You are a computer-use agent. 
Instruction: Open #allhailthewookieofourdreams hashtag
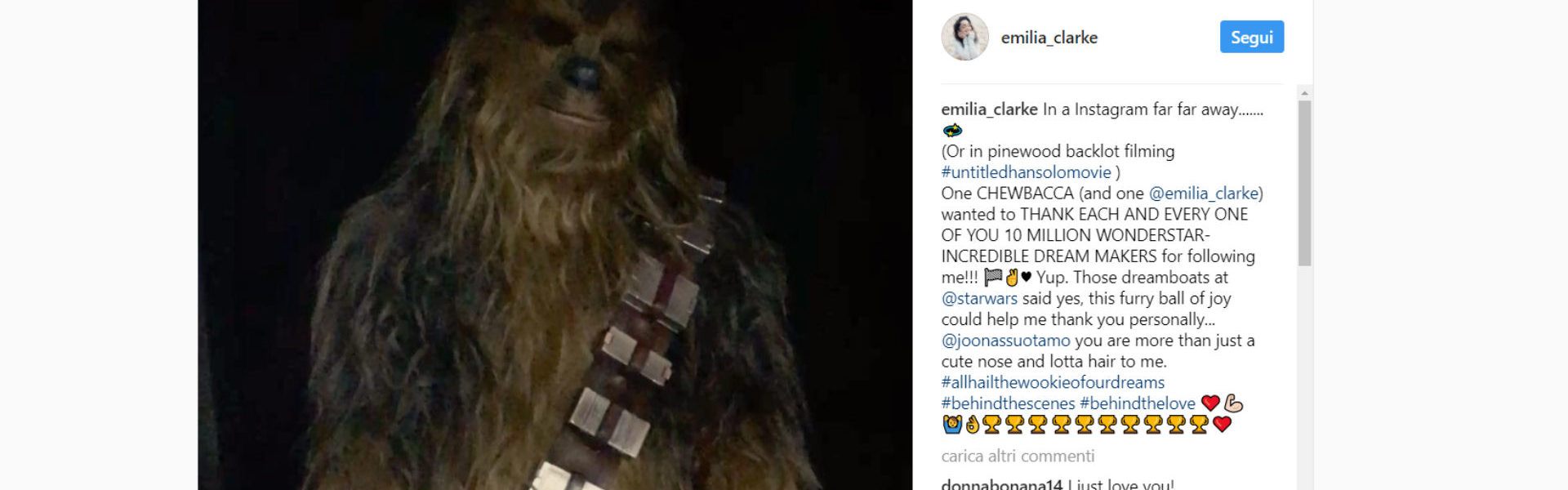point(1053,382)
